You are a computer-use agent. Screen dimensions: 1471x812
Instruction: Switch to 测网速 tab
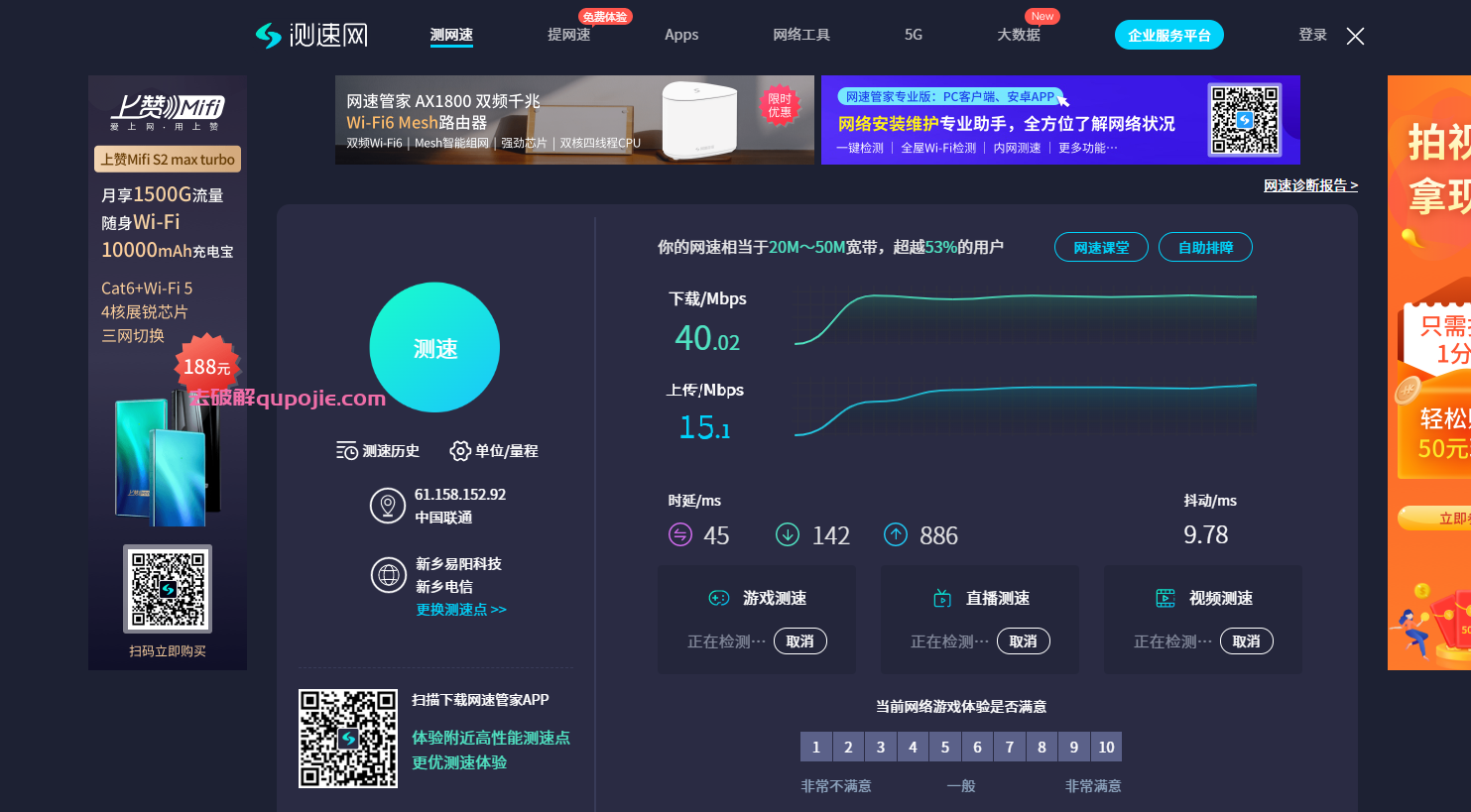[451, 35]
